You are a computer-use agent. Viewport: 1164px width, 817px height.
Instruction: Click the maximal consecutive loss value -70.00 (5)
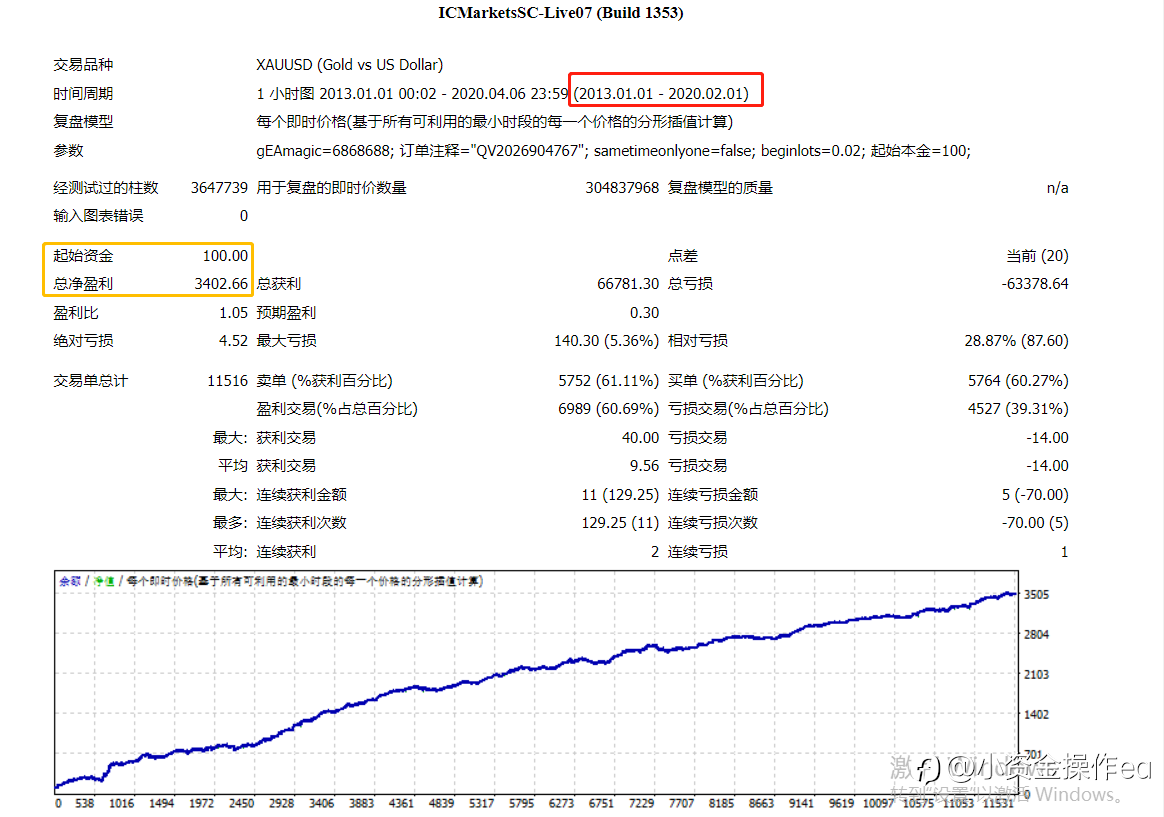click(1036, 523)
